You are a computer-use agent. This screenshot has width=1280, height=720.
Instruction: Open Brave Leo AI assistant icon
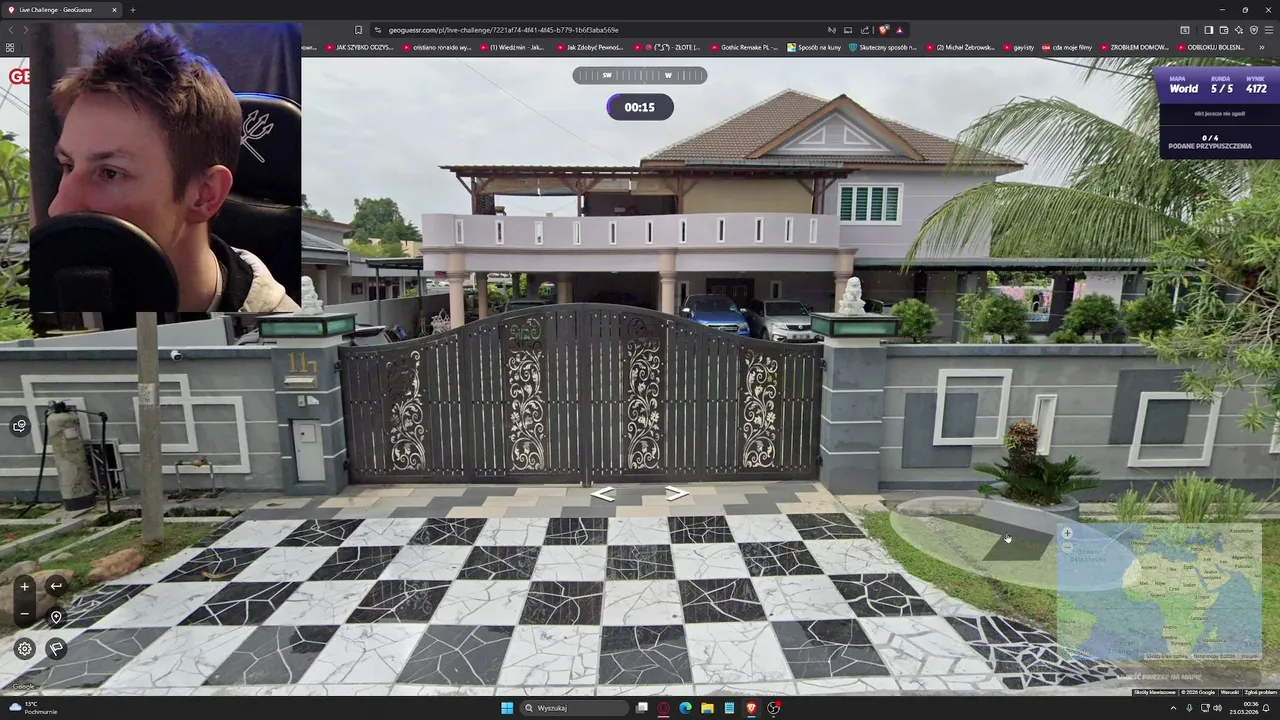pos(1238,30)
